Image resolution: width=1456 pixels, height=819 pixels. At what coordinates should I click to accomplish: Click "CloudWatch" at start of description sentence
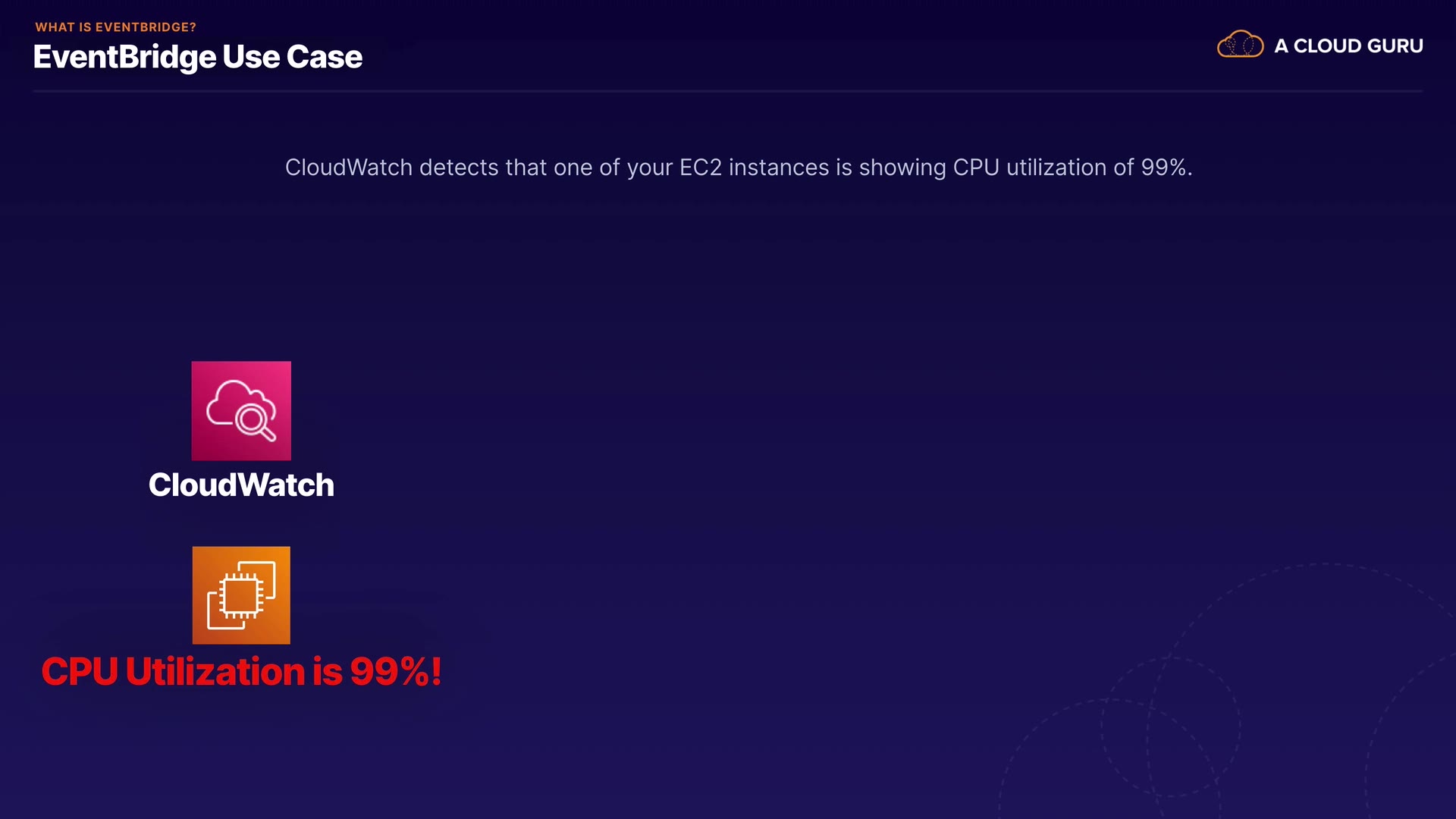pyautogui.click(x=349, y=168)
